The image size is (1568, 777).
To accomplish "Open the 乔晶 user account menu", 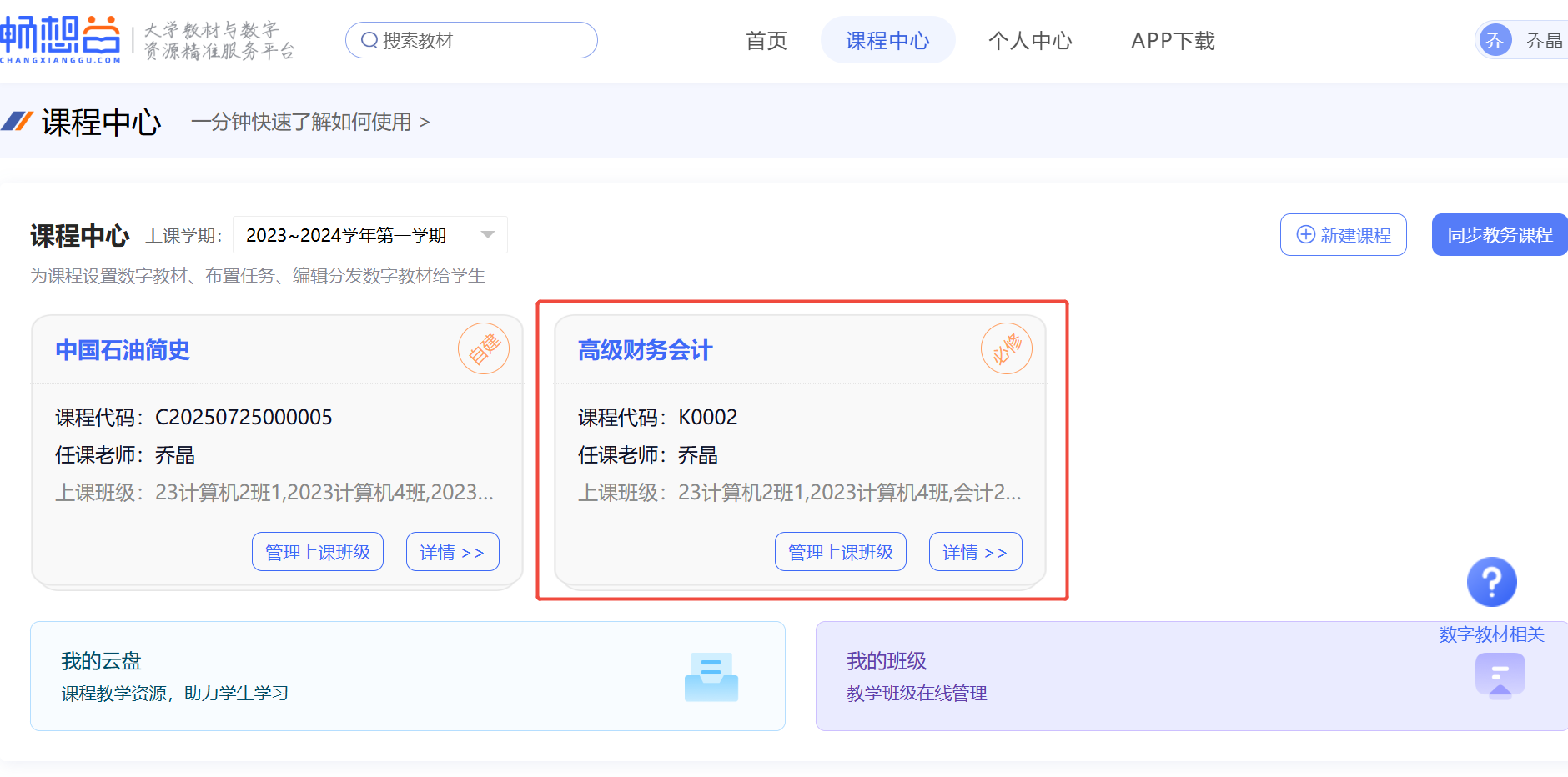I will (1543, 41).
